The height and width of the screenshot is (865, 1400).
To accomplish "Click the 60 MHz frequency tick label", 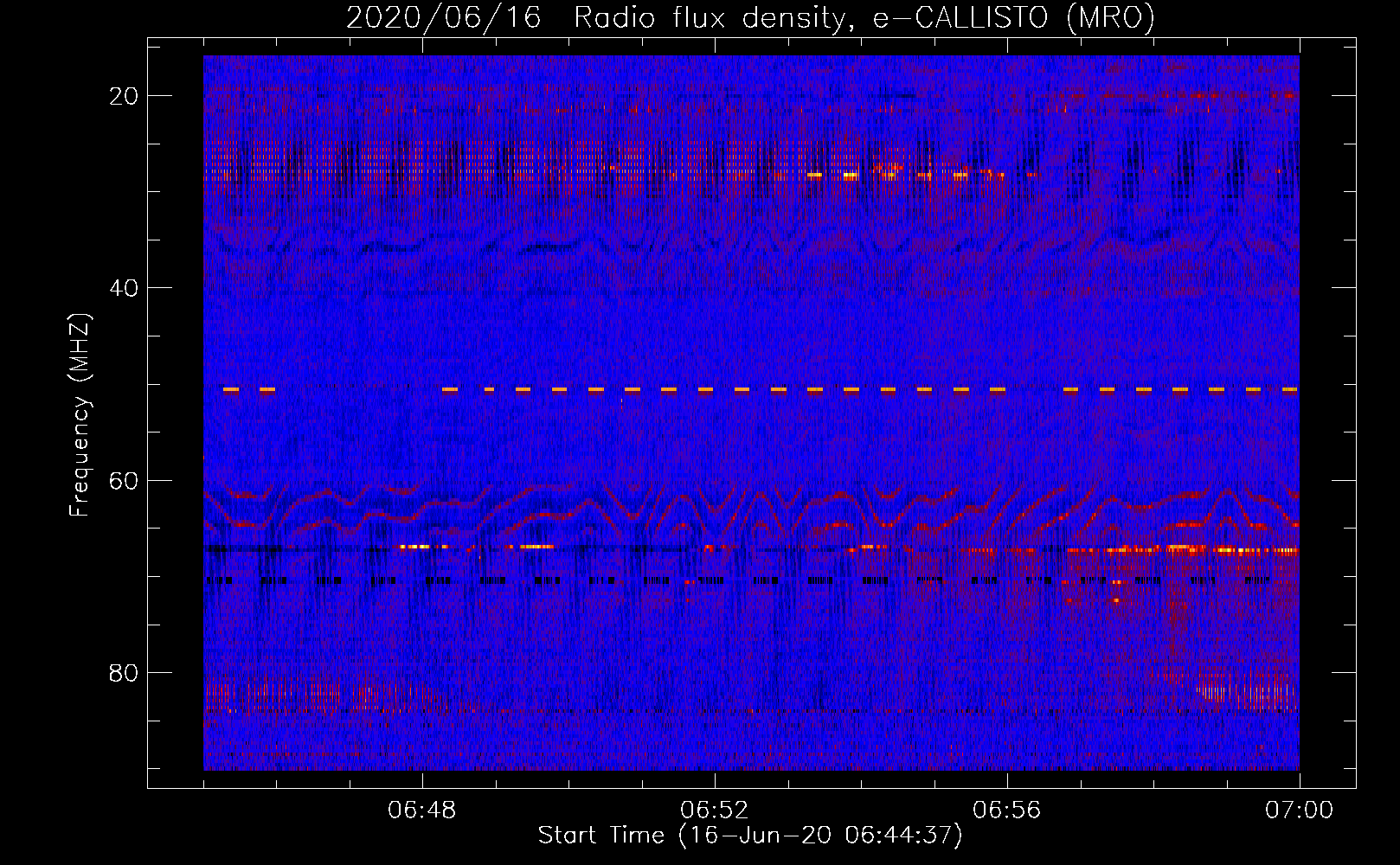I will pos(124,480).
